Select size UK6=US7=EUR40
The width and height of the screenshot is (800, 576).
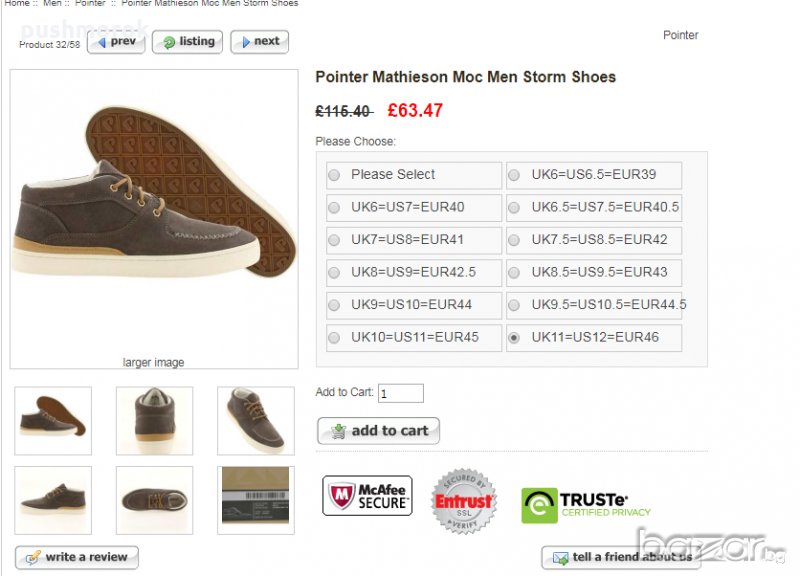[x=334, y=208]
